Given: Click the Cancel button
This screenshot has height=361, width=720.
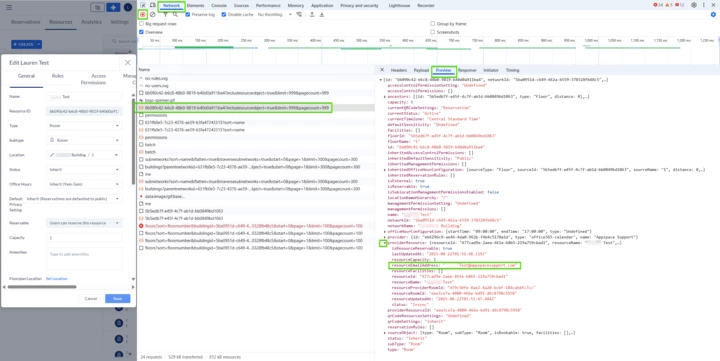Looking at the screenshot, I should 91,299.
